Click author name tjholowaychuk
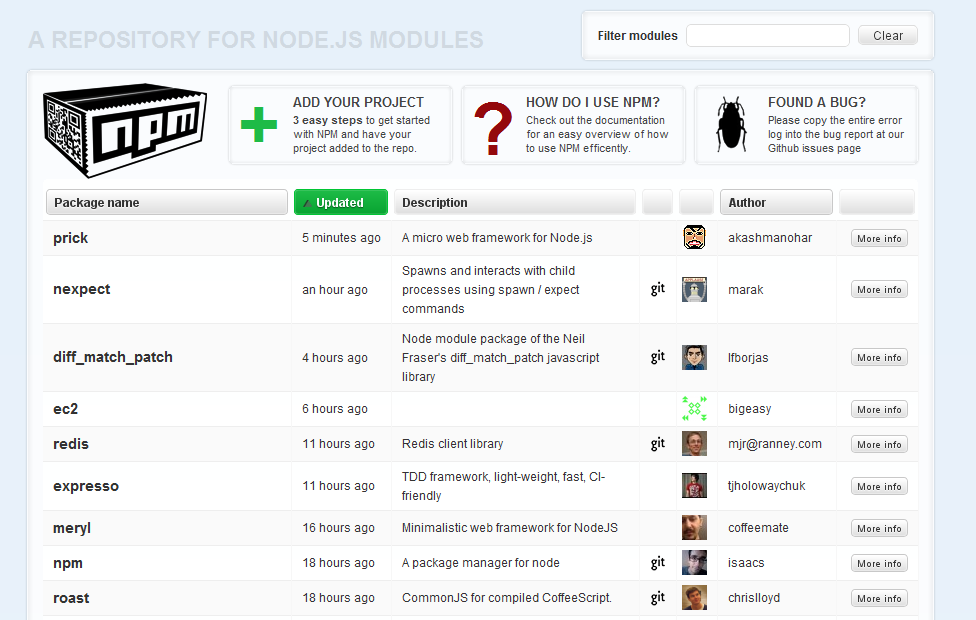Image resolution: width=976 pixels, height=620 pixels. [x=766, y=486]
